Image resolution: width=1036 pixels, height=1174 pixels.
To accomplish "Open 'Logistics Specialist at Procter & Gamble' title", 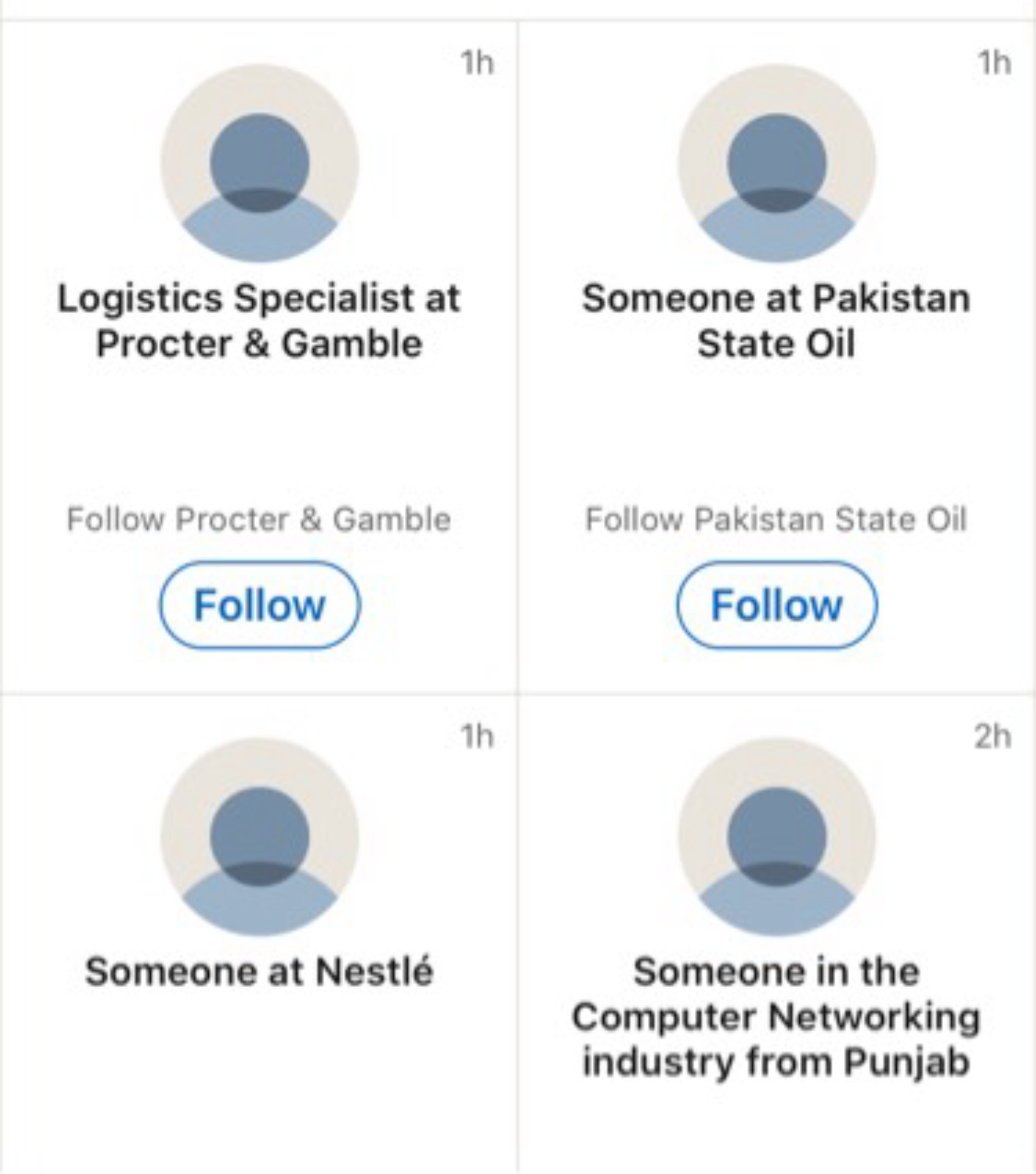I will tap(260, 321).
